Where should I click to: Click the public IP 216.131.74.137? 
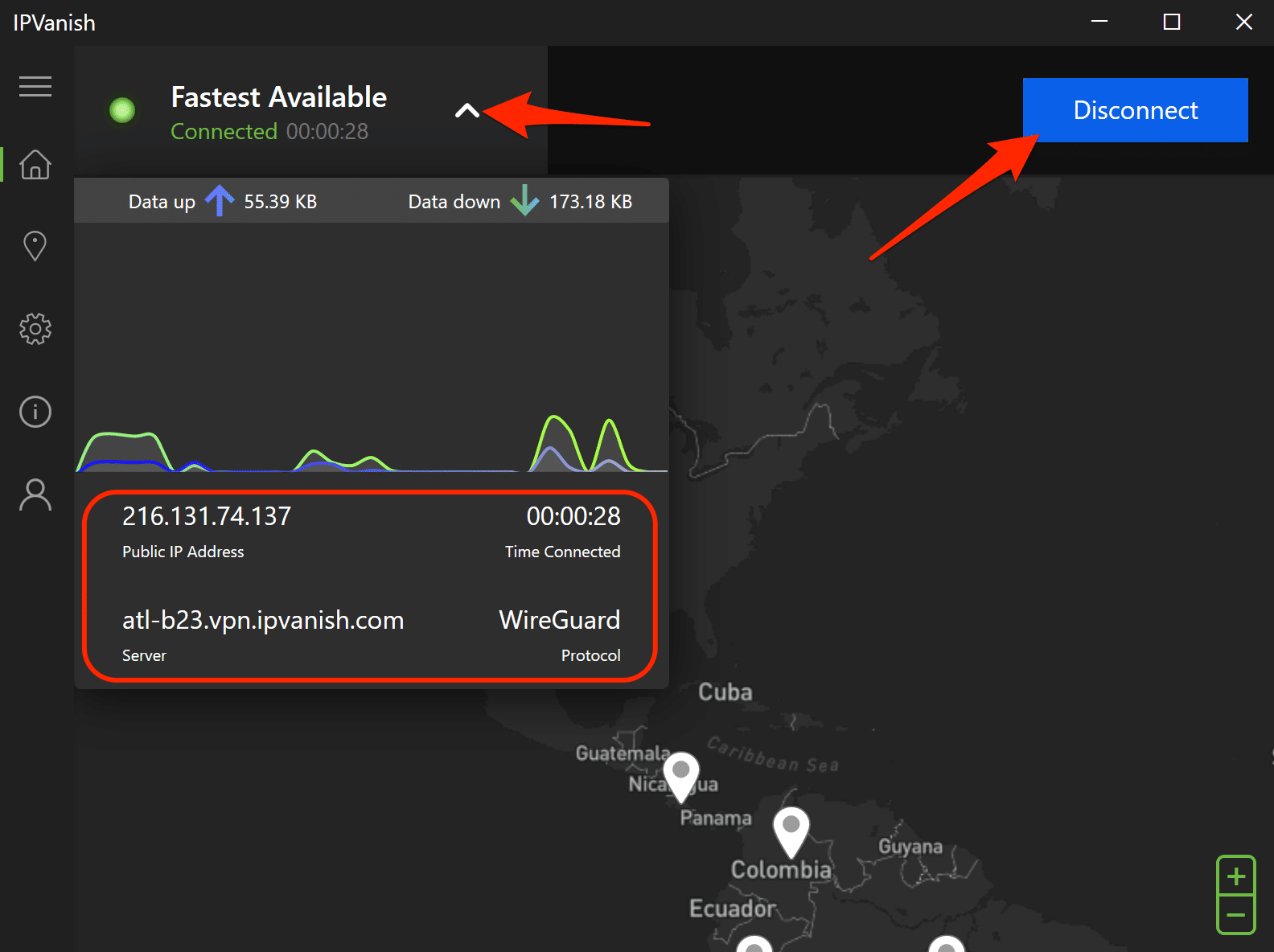[x=207, y=516]
